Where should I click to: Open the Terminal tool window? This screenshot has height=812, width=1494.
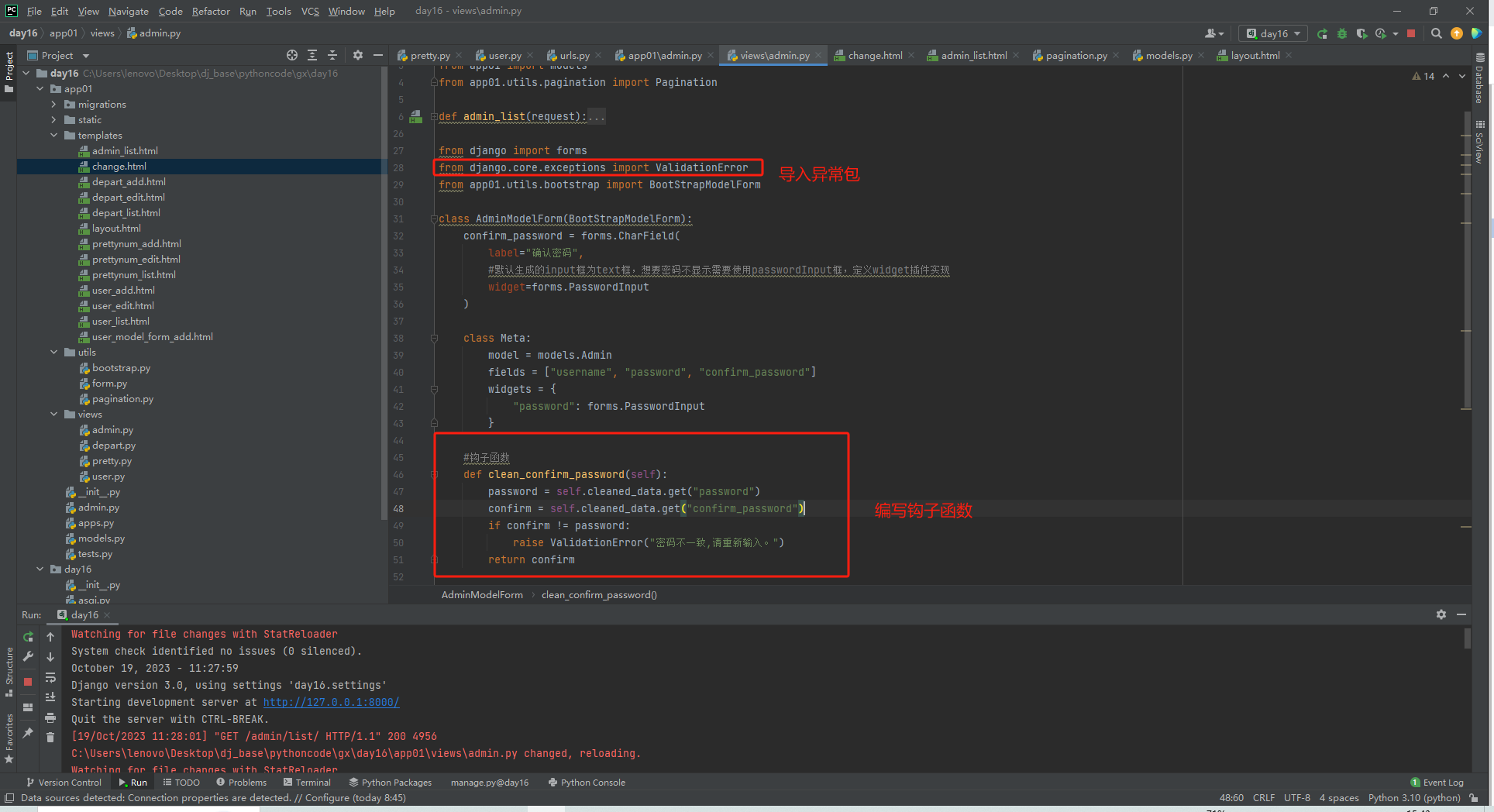pos(308,783)
